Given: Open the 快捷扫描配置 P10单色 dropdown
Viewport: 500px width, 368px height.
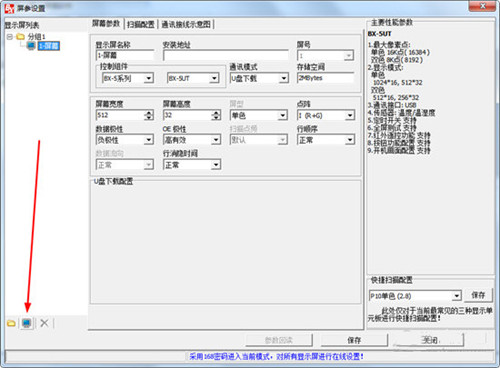Looking at the screenshot, I should click(x=456, y=296).
